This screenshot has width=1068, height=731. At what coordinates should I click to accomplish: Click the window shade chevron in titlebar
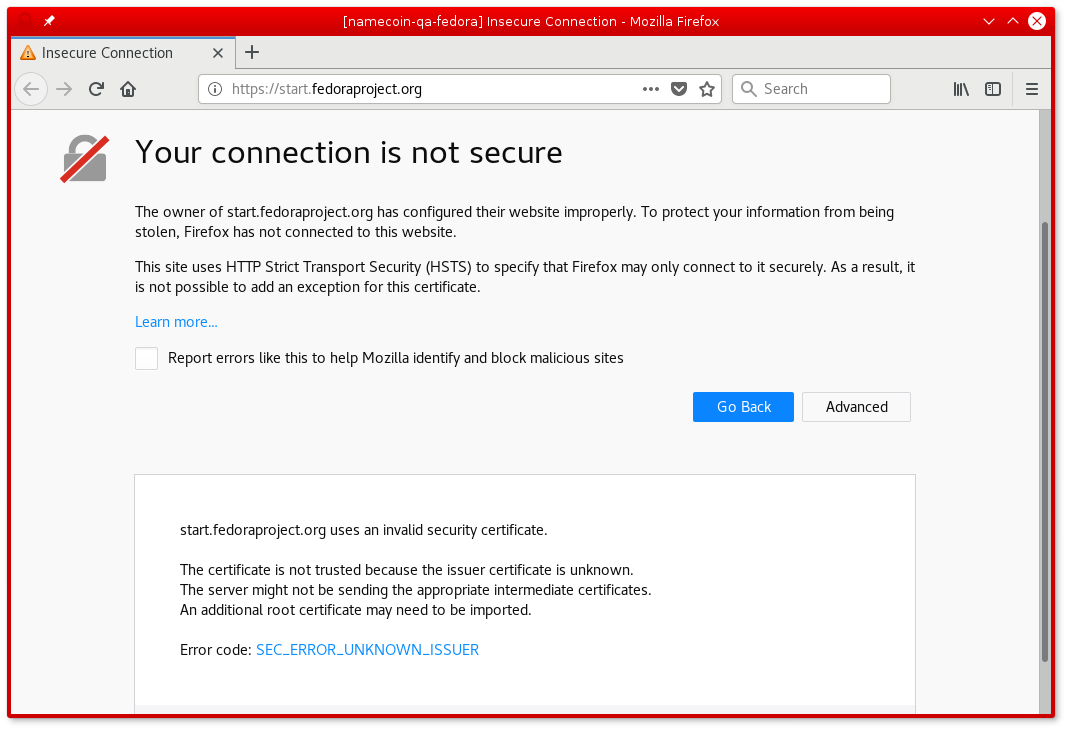988,21
